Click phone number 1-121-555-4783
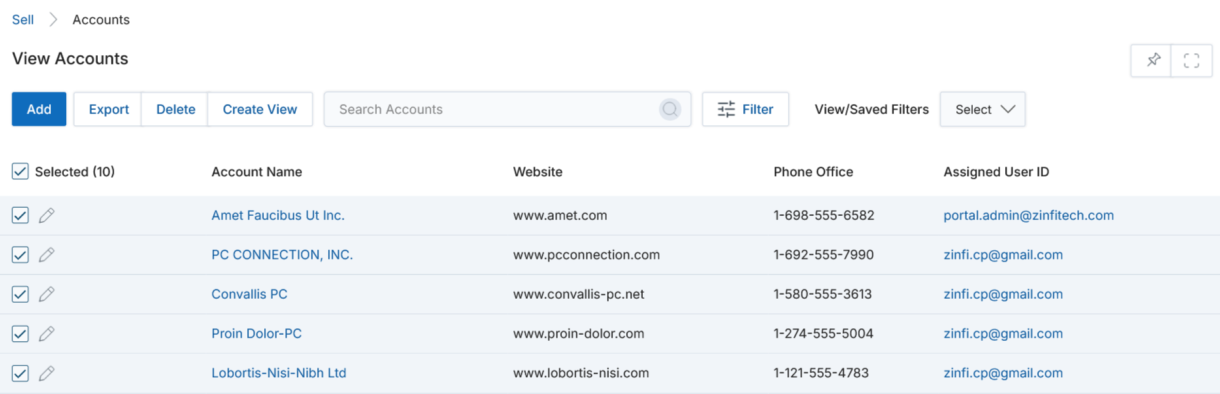Screen dimensions: 1220x394 [x=821, y=373]
